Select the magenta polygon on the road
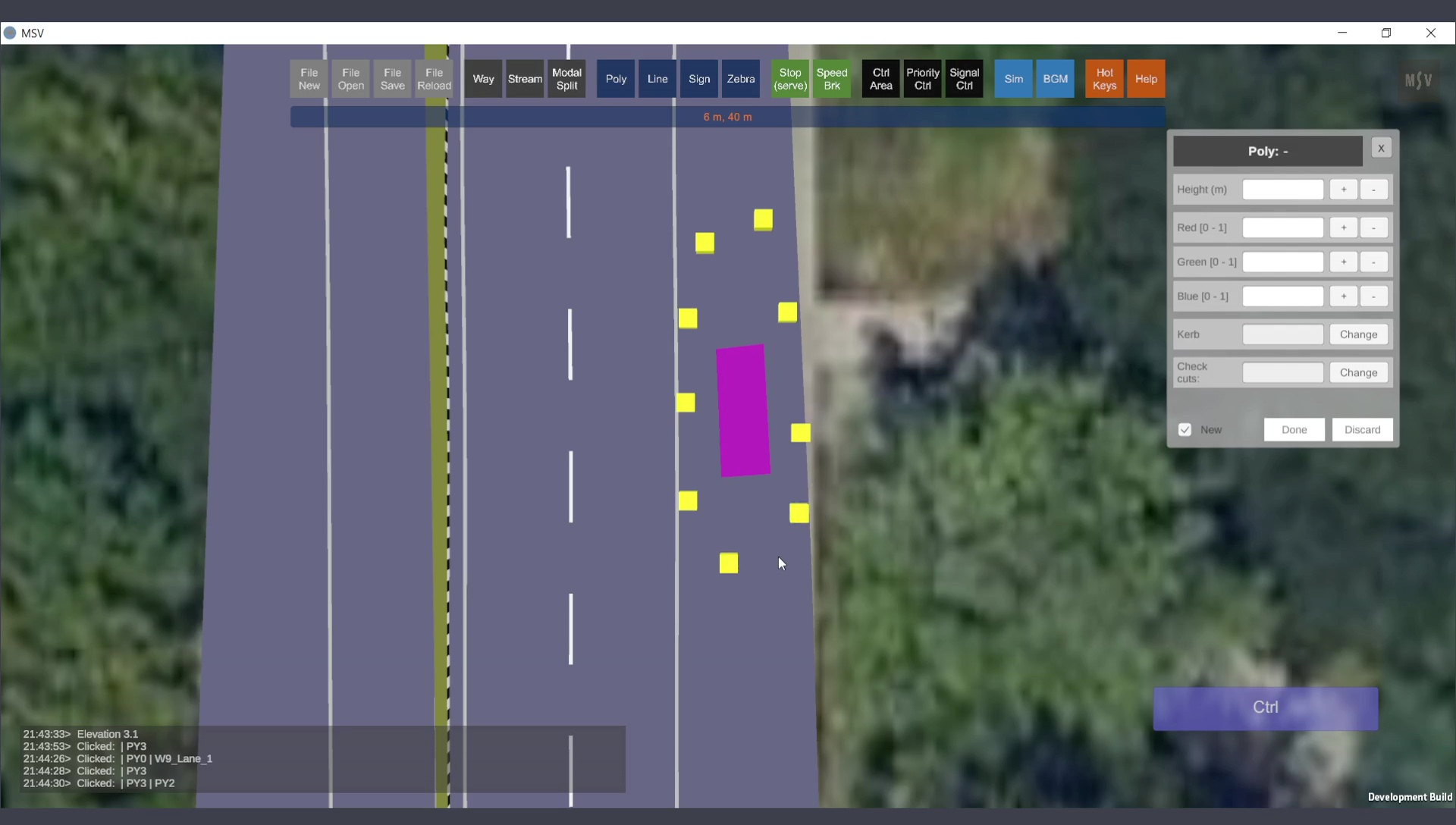The image size is (1456, 825). click(x=743, y=411)
